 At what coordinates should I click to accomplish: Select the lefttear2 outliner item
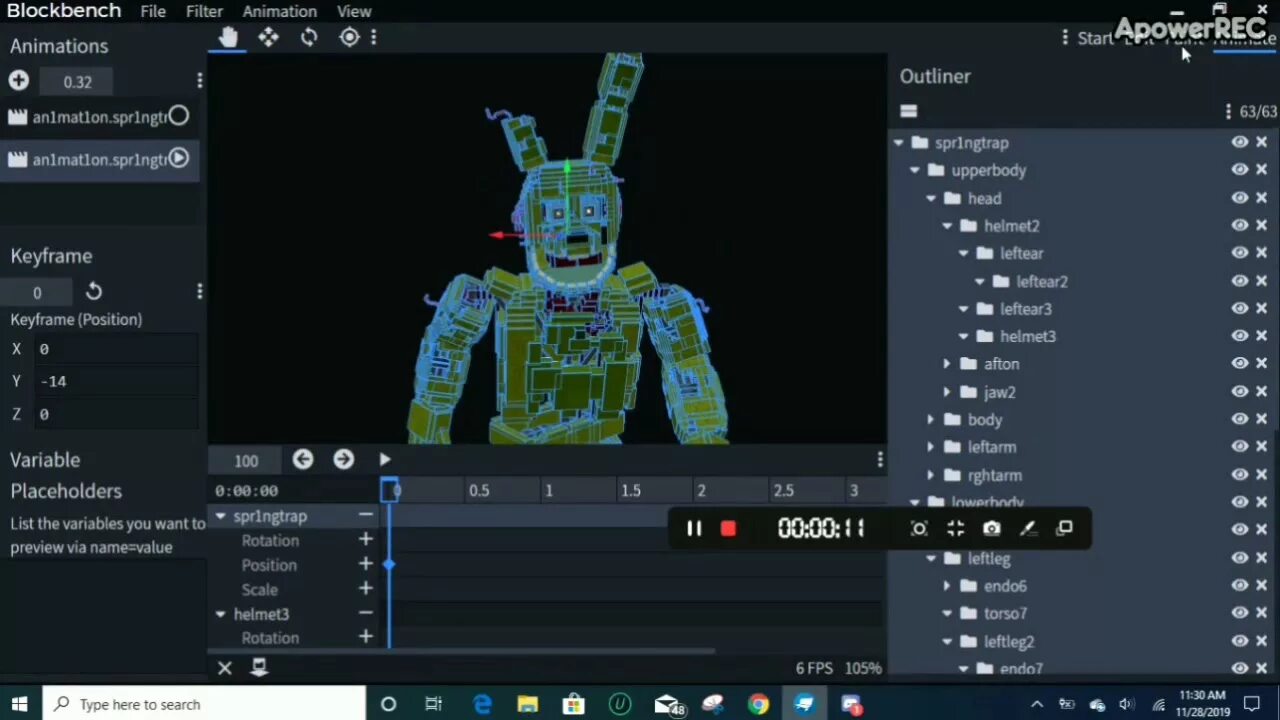click(x=1042, y=281)
